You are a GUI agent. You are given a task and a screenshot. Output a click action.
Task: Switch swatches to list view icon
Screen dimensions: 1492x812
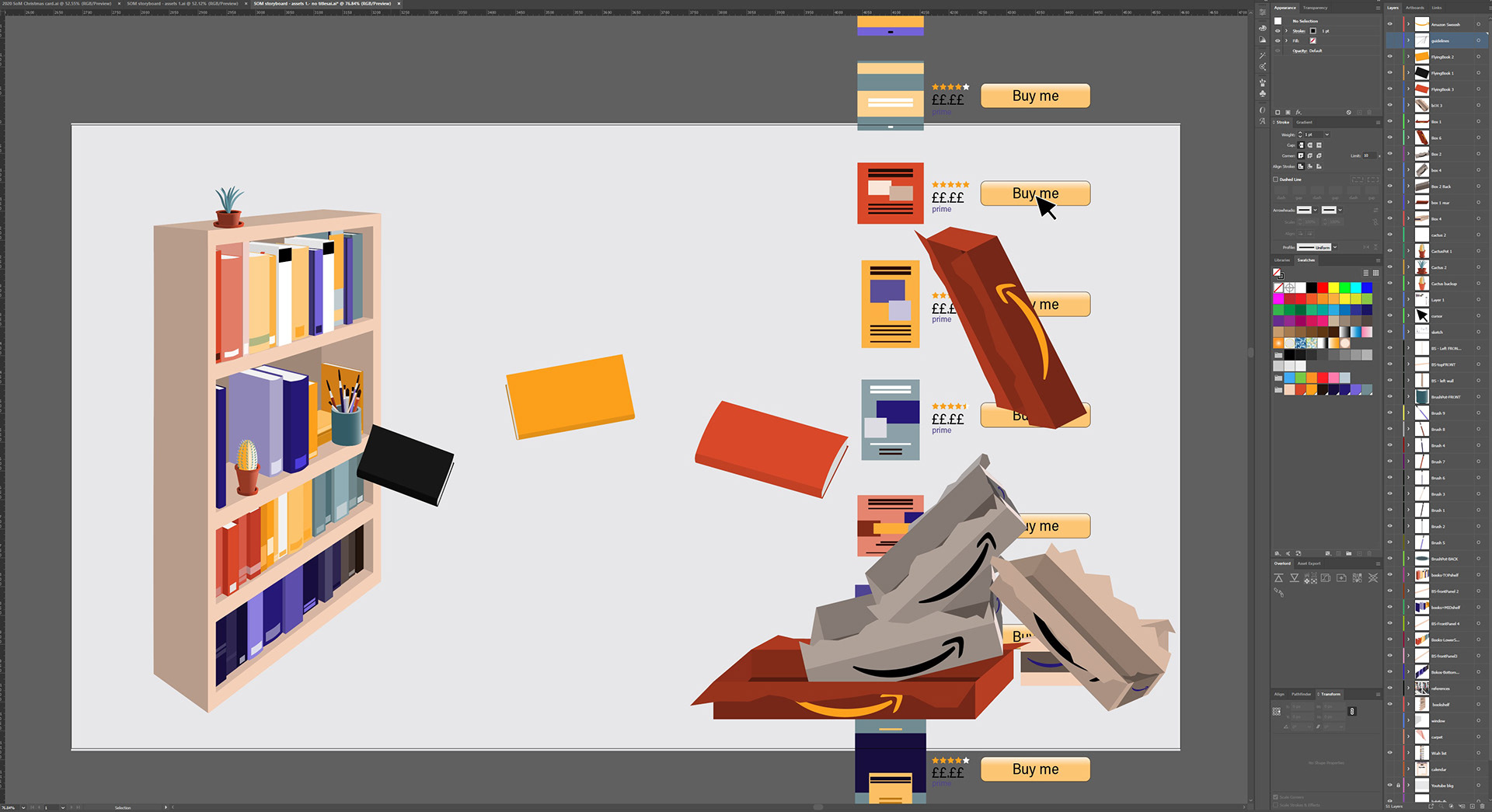(x=1366, y=273)
